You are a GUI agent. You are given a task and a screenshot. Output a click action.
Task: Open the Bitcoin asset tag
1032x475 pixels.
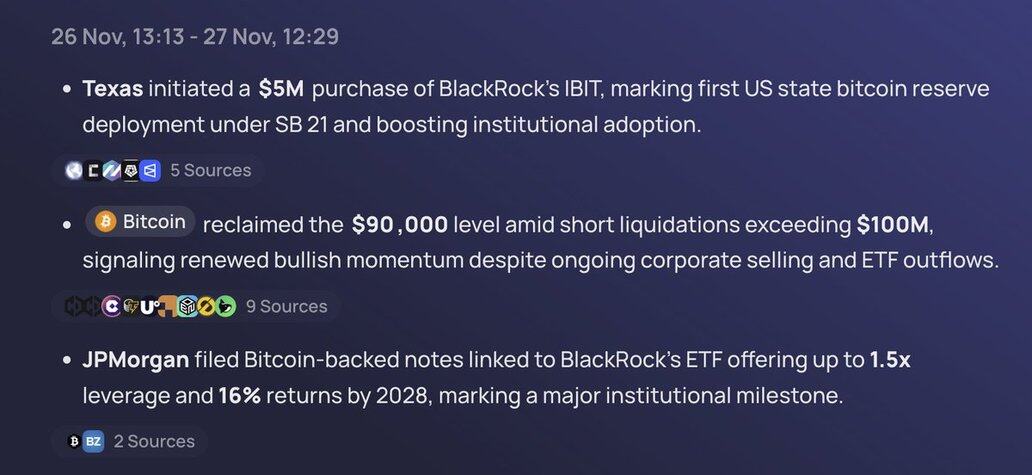[140, 222]
